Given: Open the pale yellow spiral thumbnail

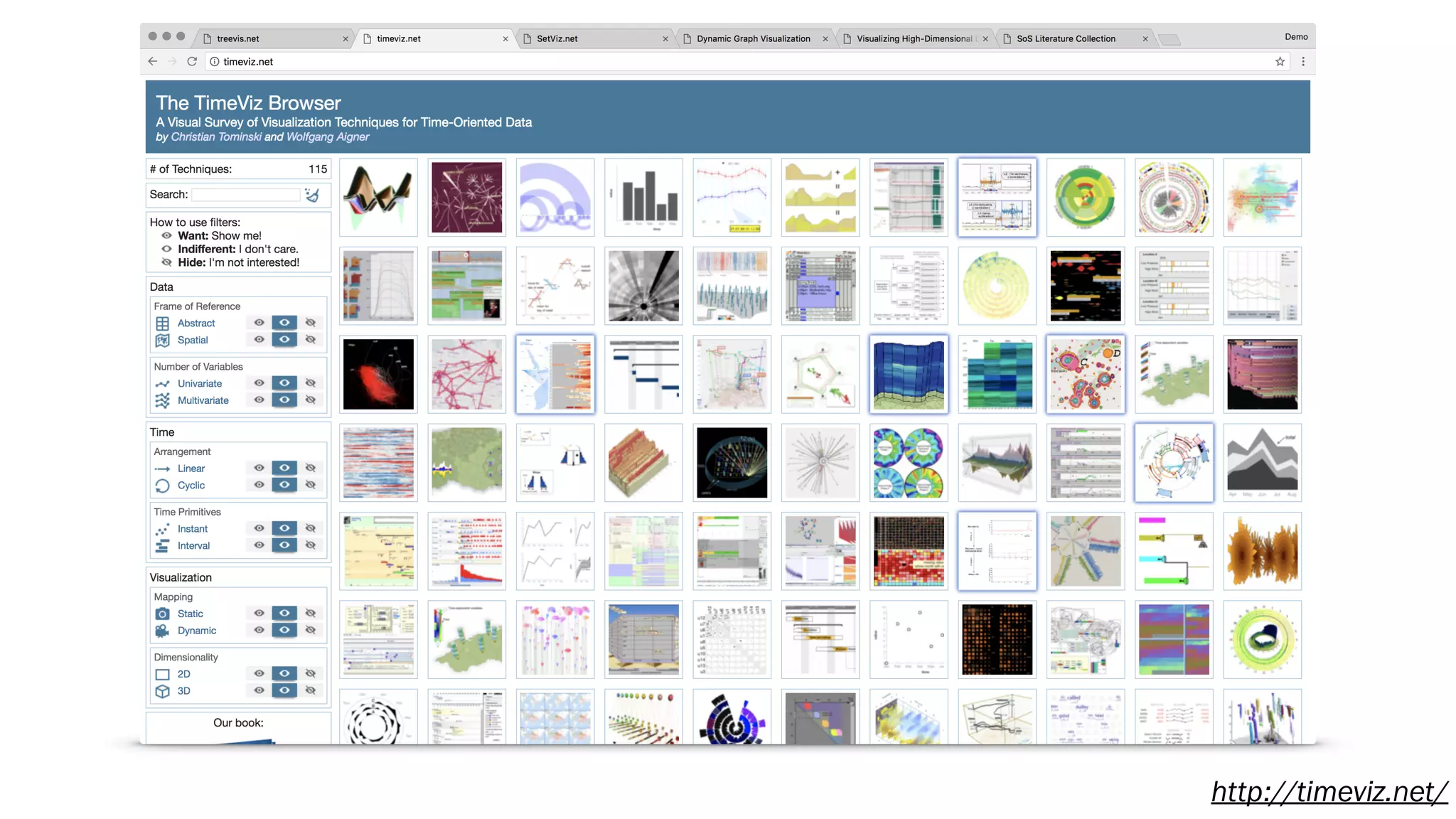Looking at the screenshot, I should point(997,286).
